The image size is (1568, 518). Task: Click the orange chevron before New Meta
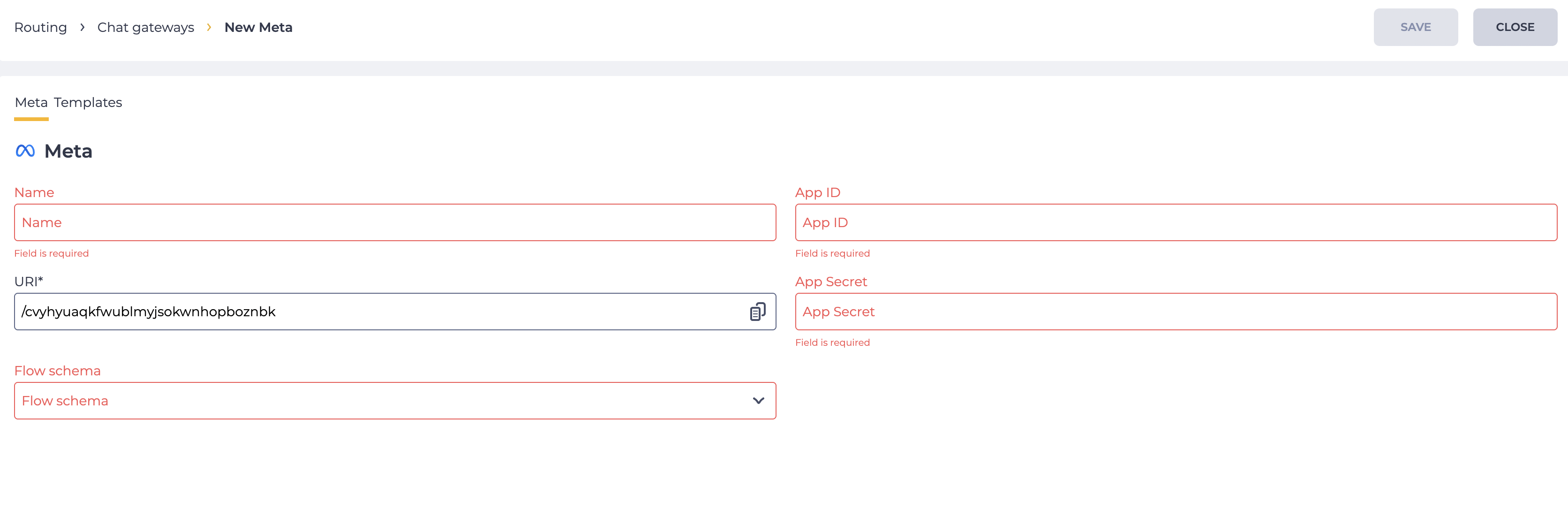[209, 27]
